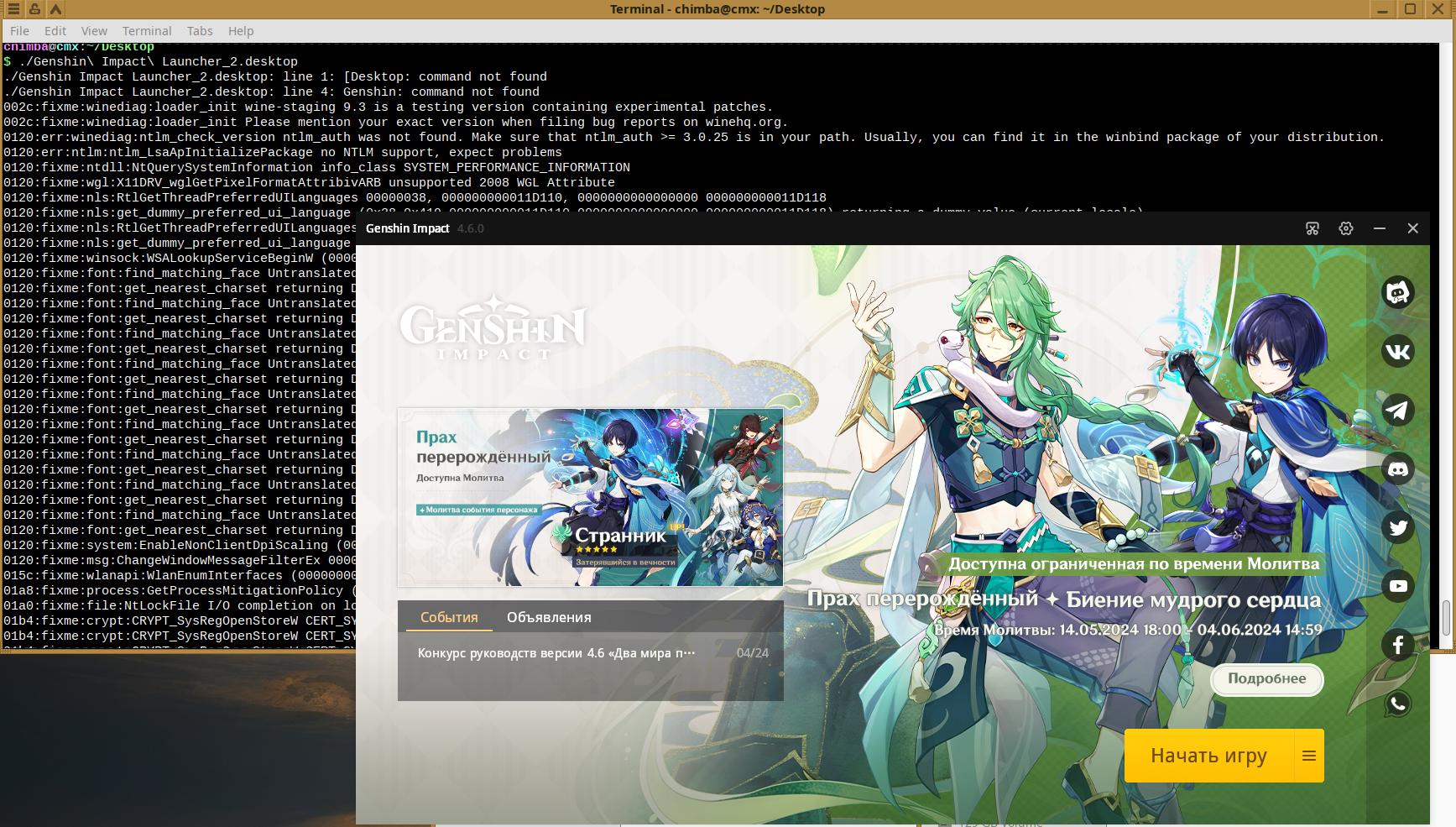Close the Genshin Impact launcher window
Viewport: 1456px width, 827px height.
(1413, 228)
